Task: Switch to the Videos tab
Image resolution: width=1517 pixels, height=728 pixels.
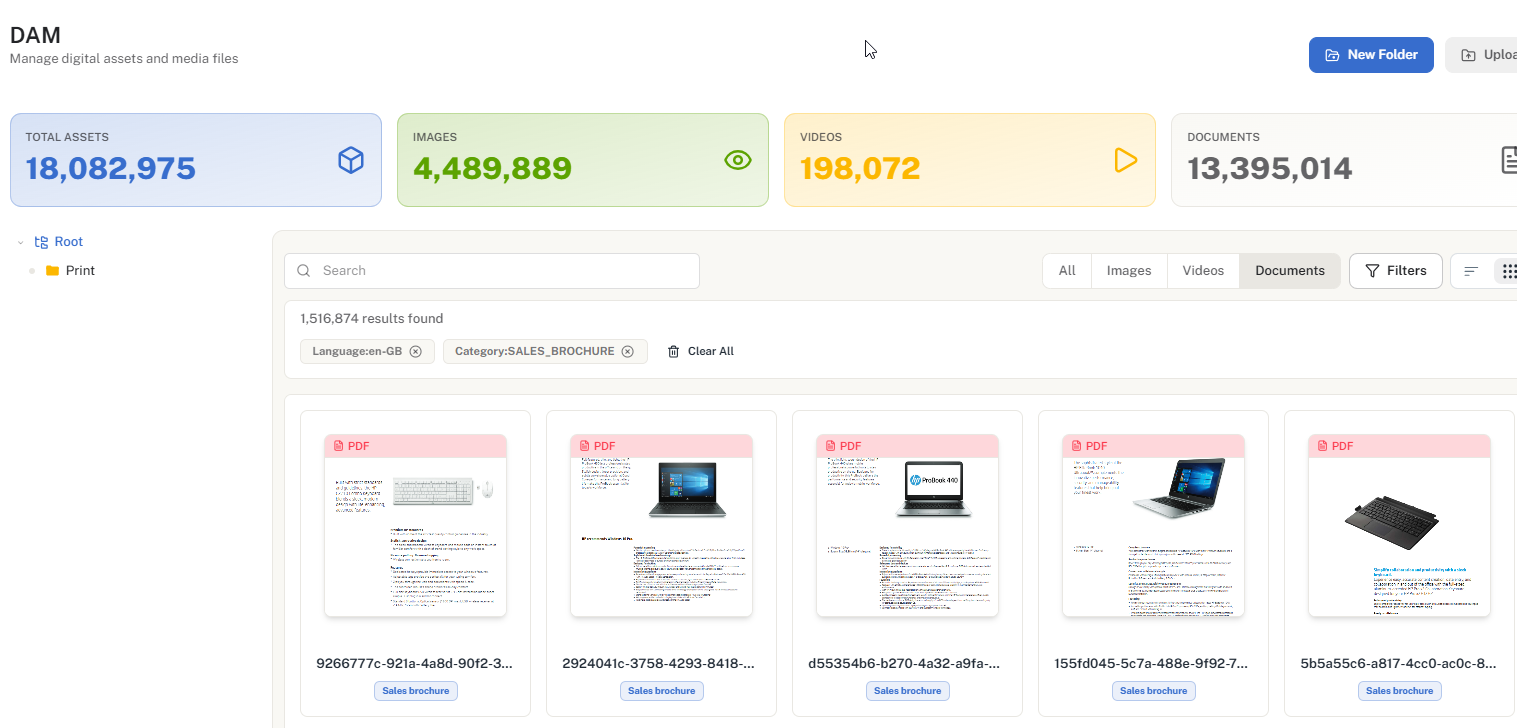Action: pyautogui.click(x=1203, y=271)
